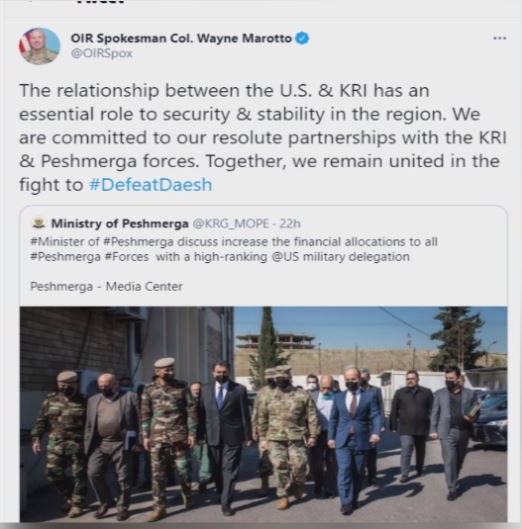Open the #DefeatDaesh hashtag link
The image size is (522, 529).
[151, 185]
